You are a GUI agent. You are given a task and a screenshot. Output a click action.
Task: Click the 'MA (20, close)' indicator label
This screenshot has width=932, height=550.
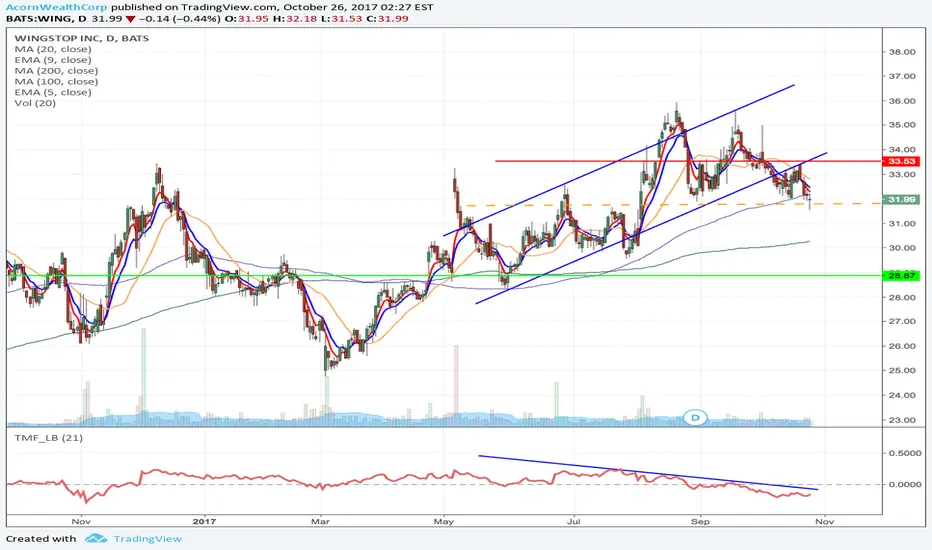point(53,49)
